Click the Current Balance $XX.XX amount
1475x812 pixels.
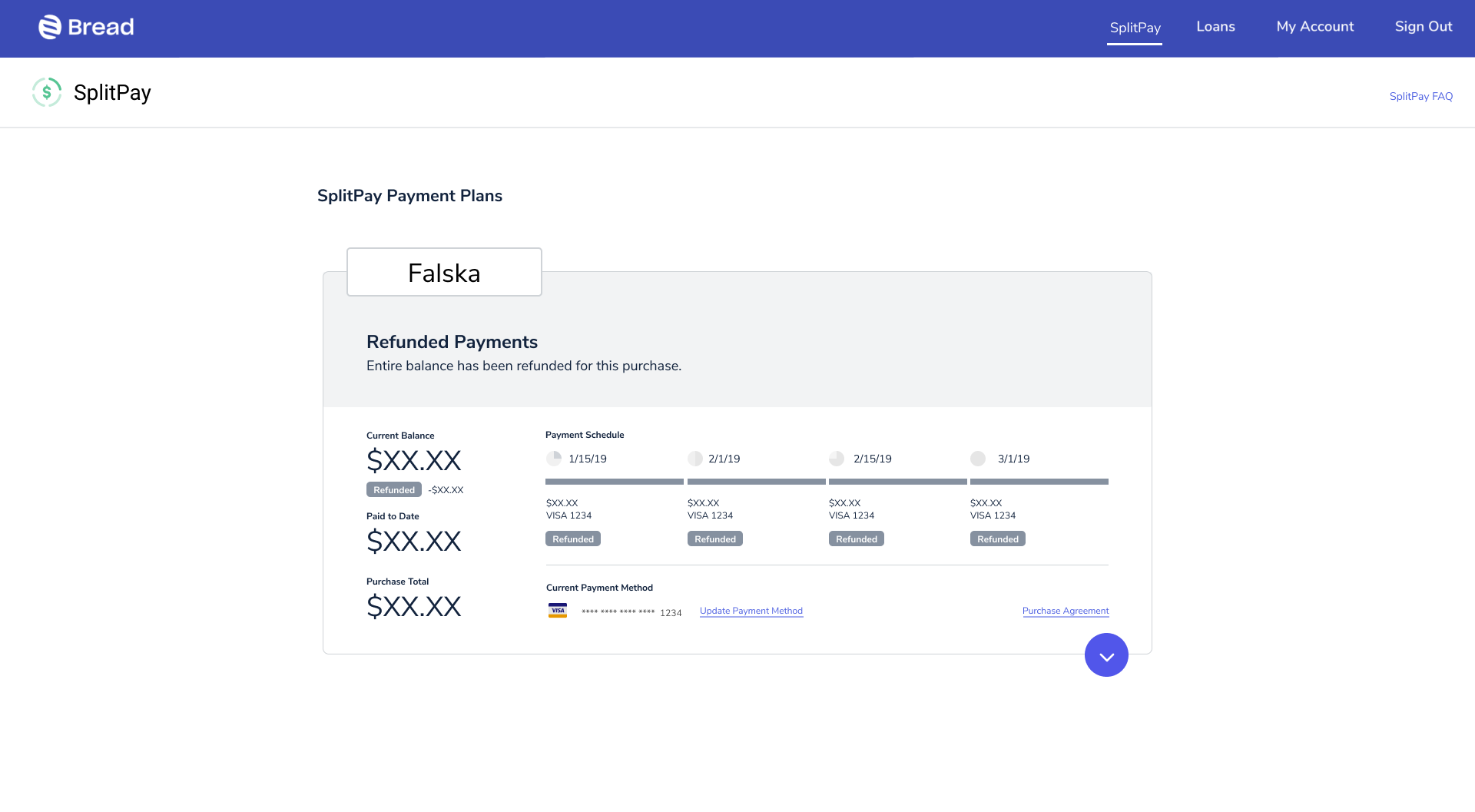414,461
